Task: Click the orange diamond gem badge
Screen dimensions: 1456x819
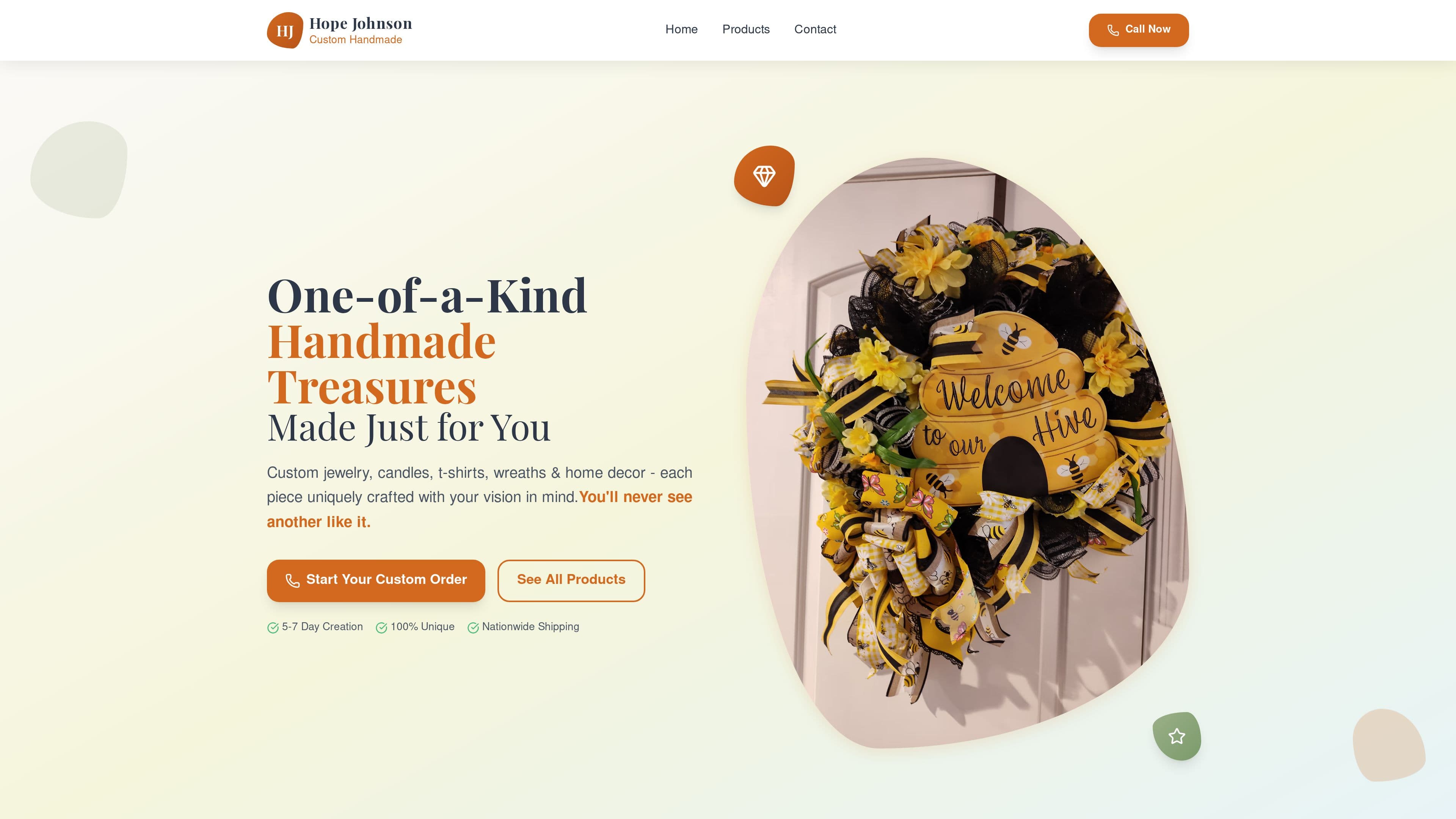Action: [764, 176]
